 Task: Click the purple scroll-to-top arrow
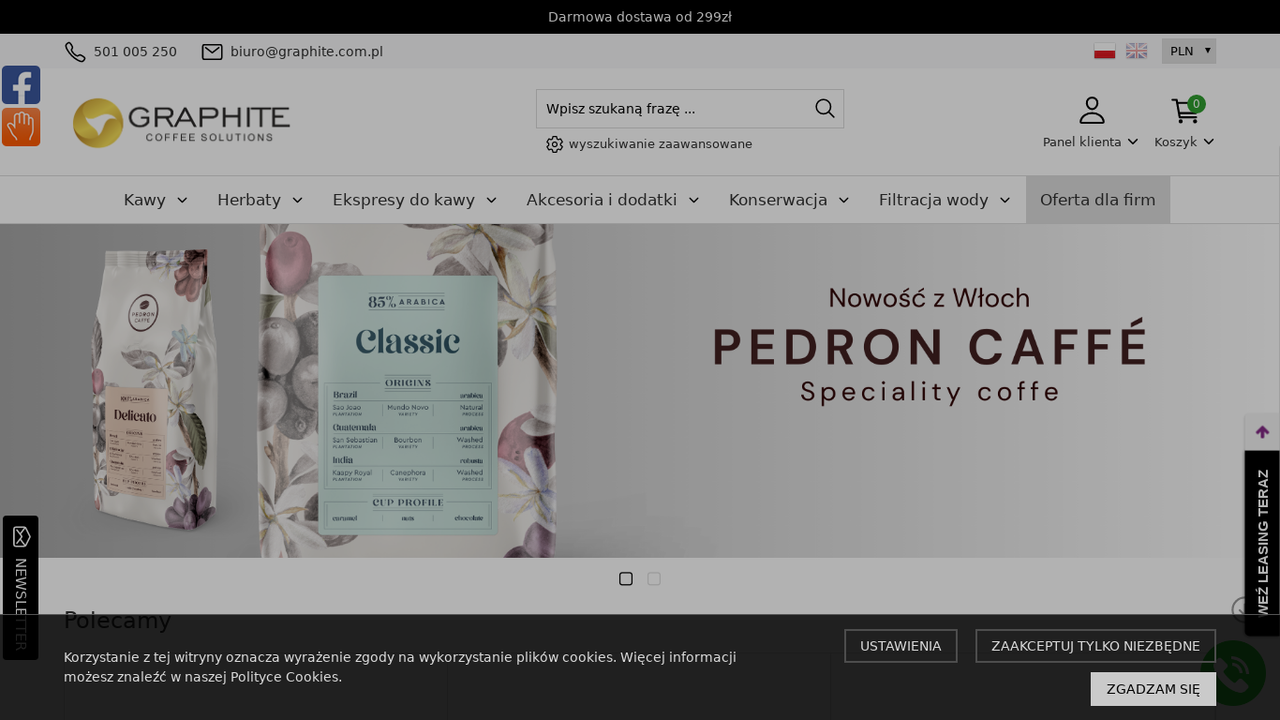pos(1262,432)
